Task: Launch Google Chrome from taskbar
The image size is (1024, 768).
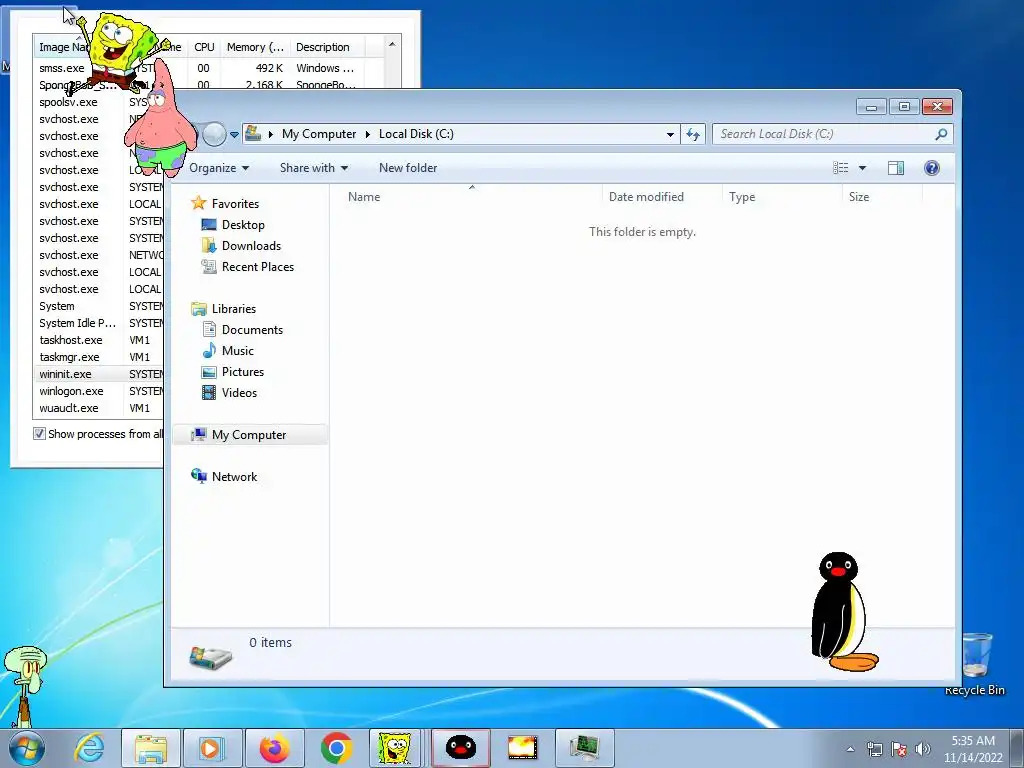Action: 336,748
